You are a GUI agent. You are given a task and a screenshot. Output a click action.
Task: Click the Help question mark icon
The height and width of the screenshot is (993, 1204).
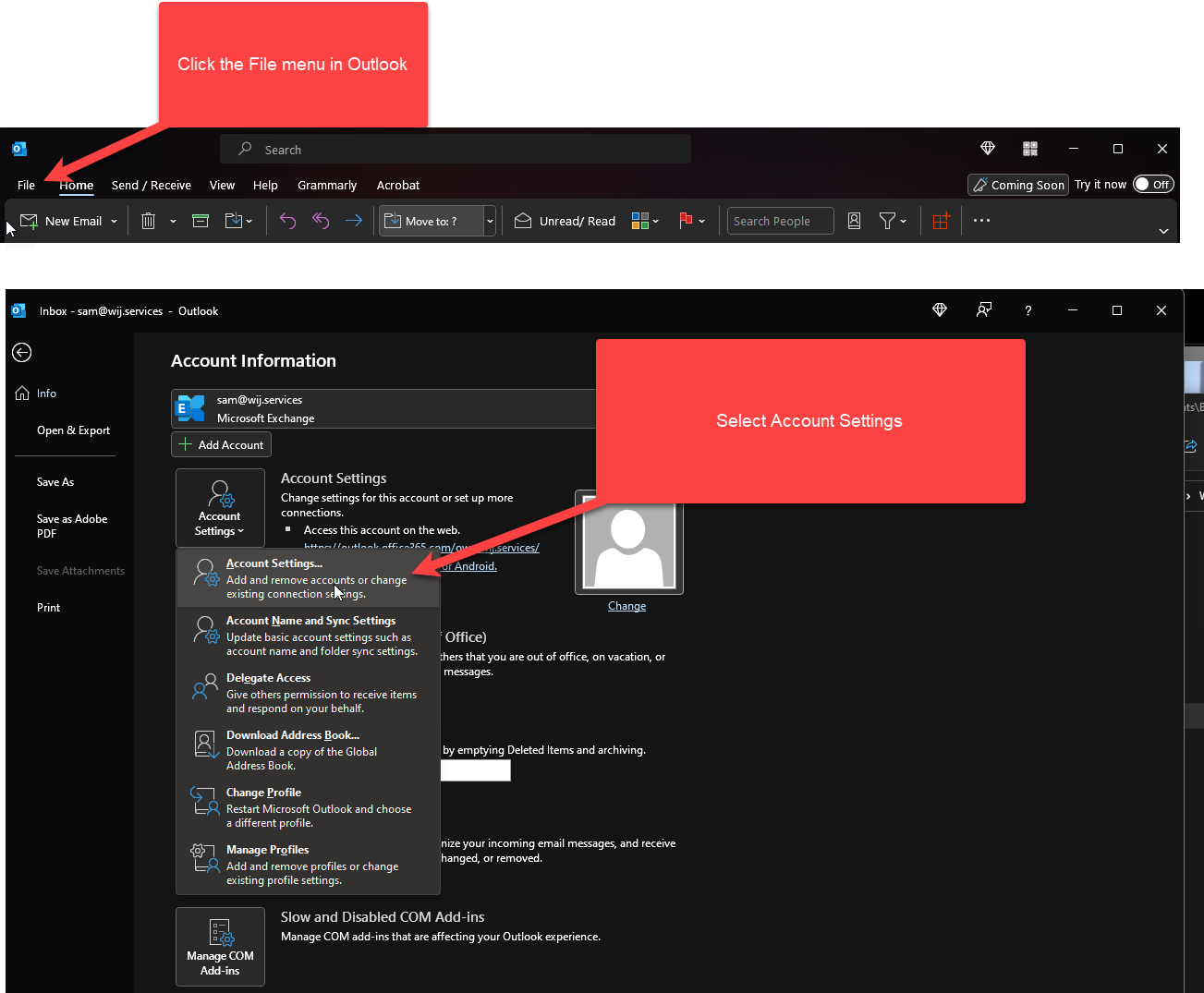pos(1028,310)
